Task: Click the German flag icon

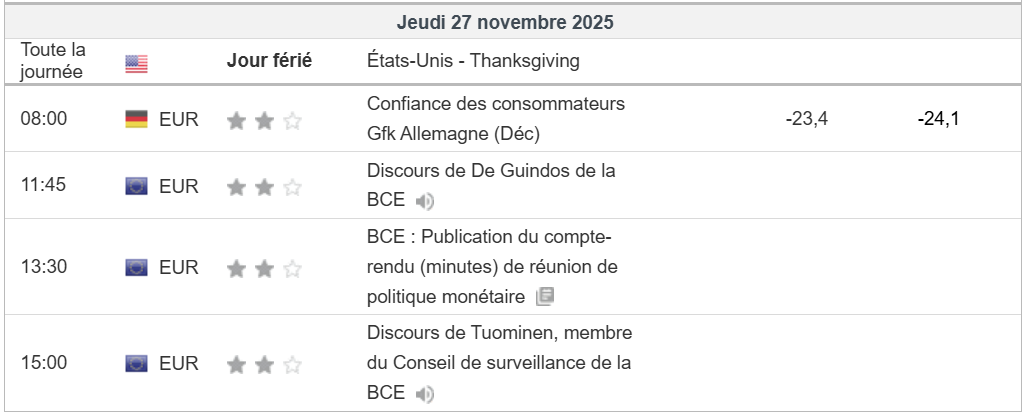Action: point(136,120)
